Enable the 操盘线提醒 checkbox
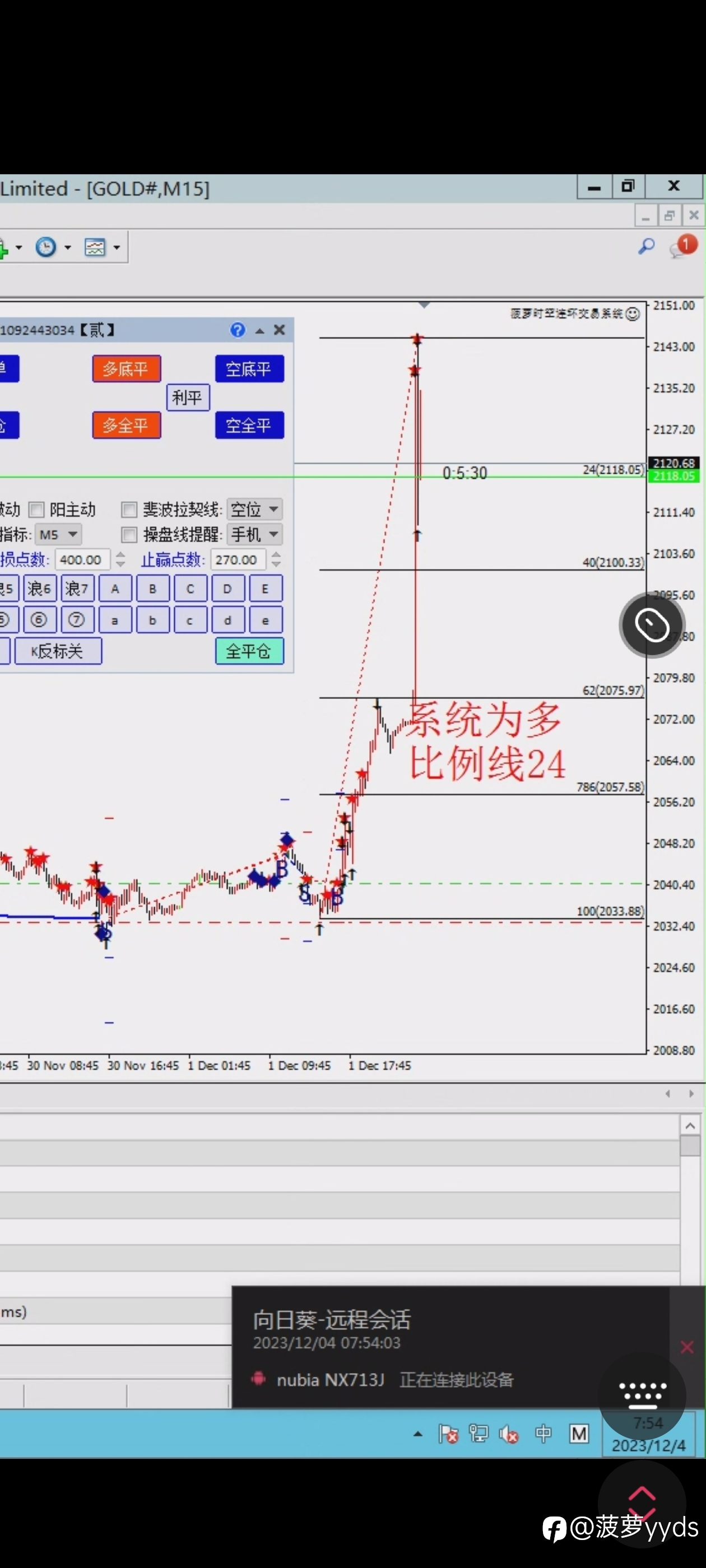 coord(129,534)
